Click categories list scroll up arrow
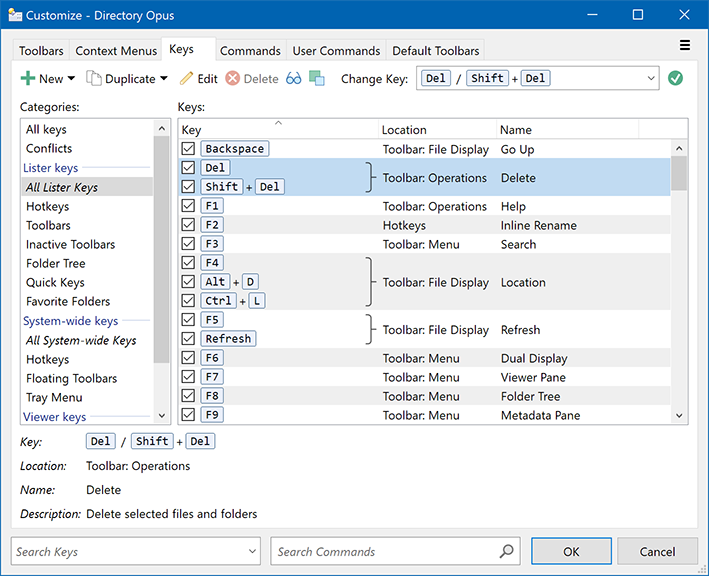 pos(162,129)
